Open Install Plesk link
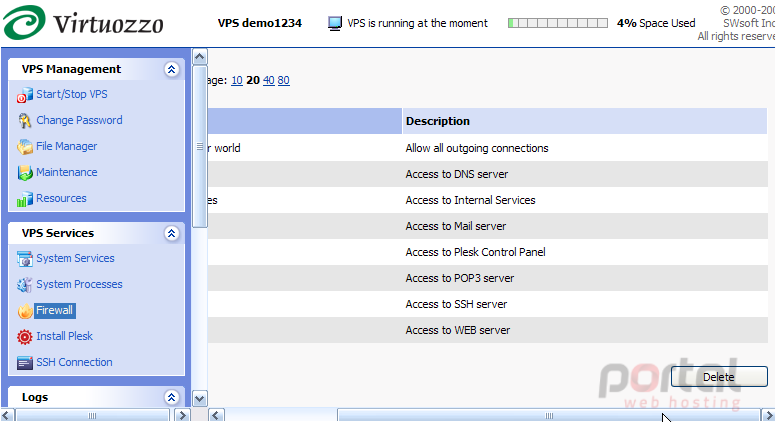This screenshot has width=776, height=422. coord(64,336)
